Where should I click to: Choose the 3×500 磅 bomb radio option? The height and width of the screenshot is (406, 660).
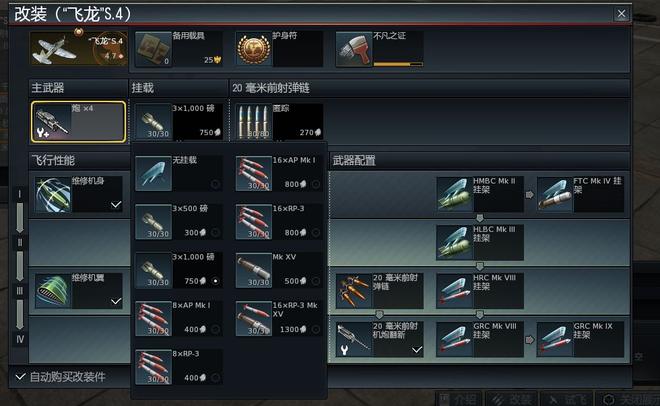point(216,232)
